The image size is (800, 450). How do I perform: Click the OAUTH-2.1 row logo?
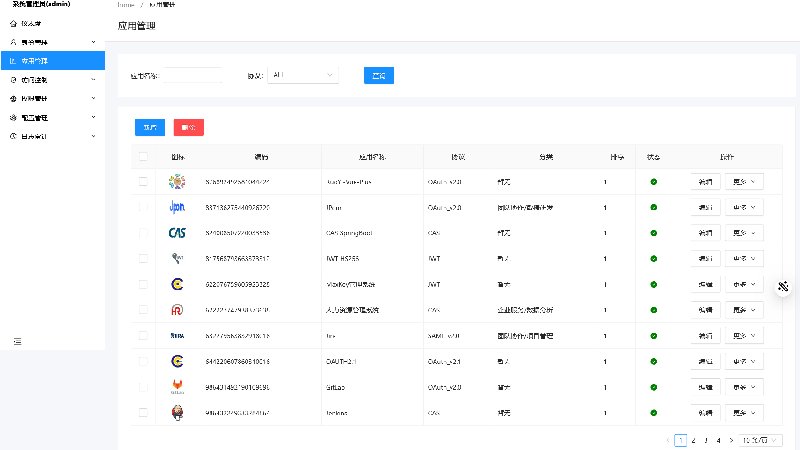(177, 361)
